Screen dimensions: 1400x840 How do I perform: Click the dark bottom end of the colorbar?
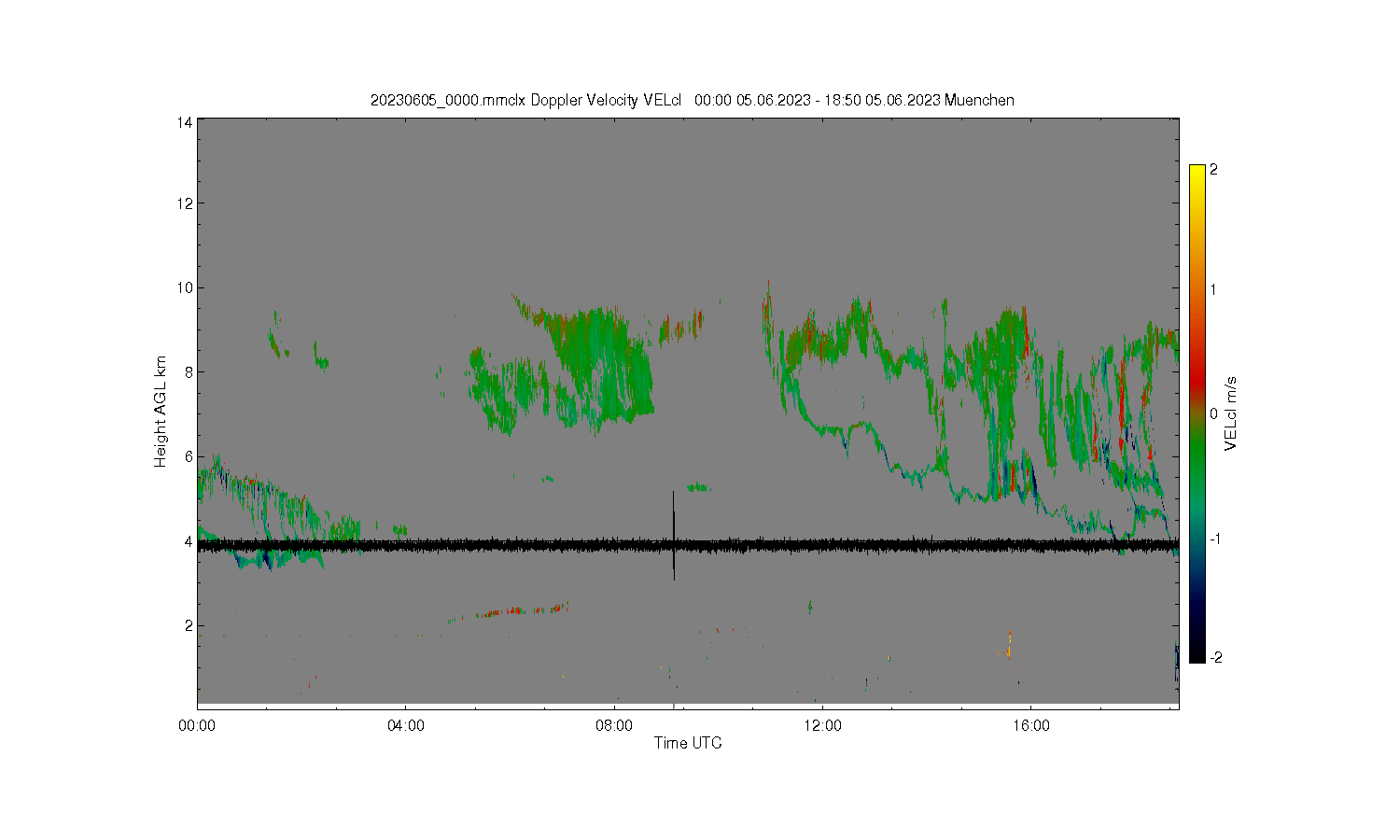pyautogui.click(x=1197, y=649)
